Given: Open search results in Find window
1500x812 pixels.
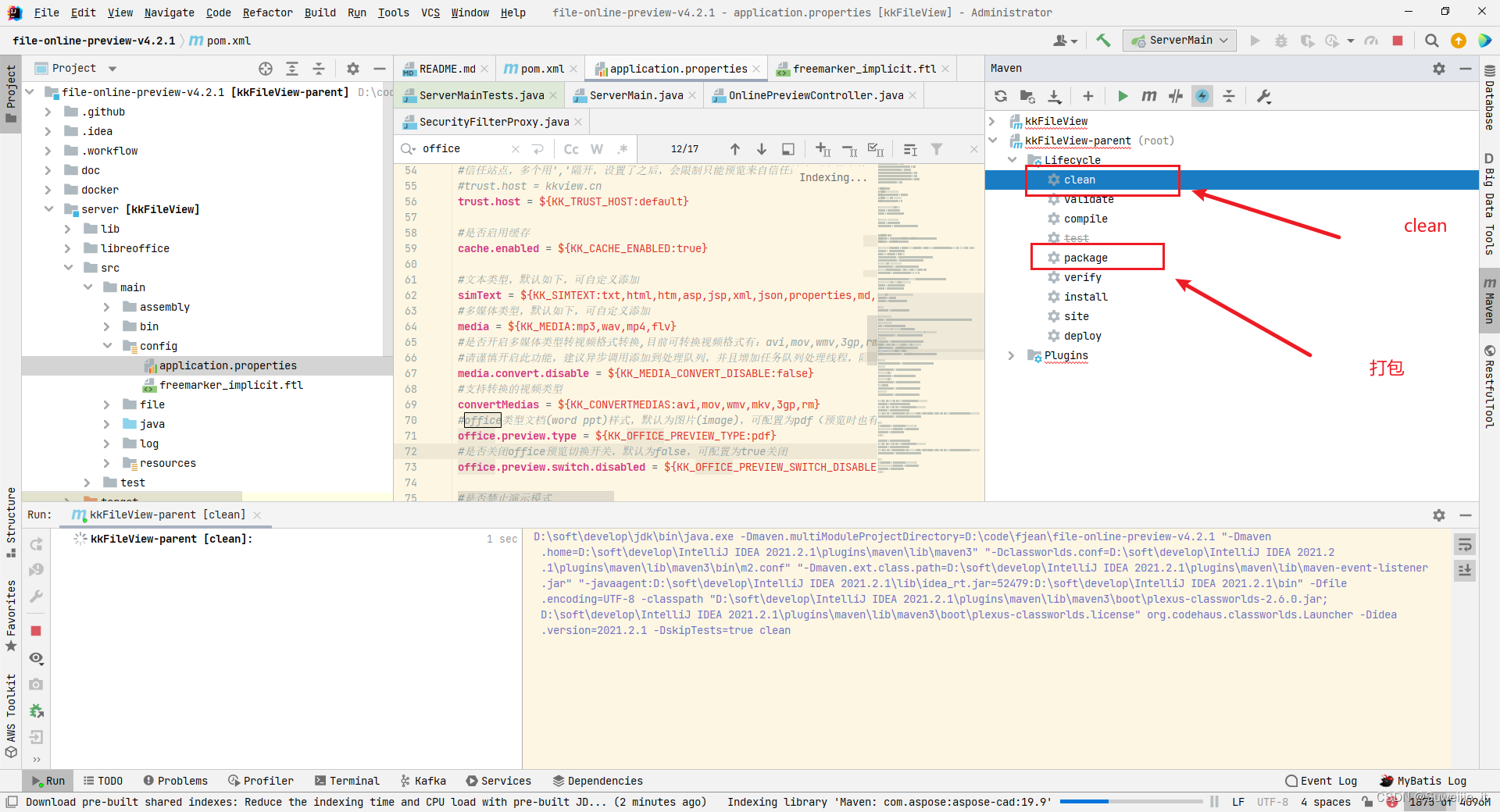Looking at the screenshot, I should point(788,149).
